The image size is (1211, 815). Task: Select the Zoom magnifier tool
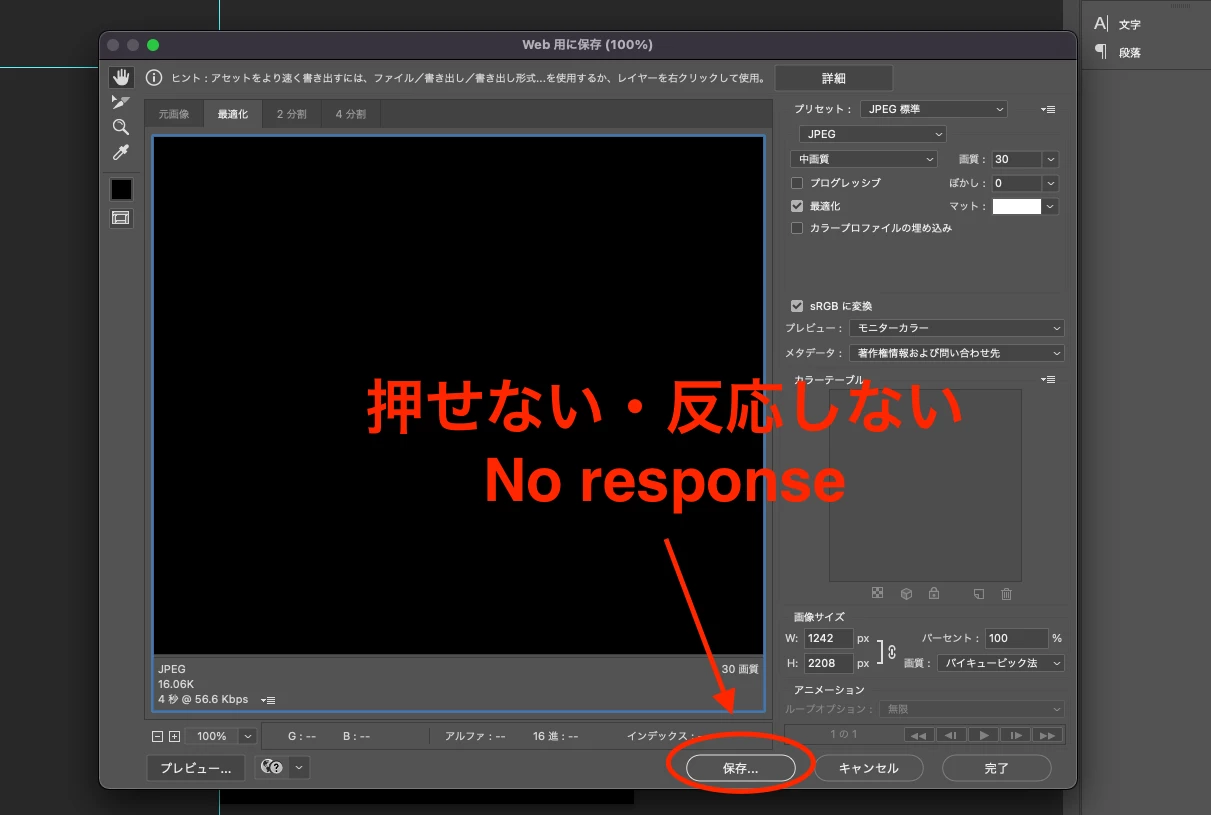(x=121, y=127)
